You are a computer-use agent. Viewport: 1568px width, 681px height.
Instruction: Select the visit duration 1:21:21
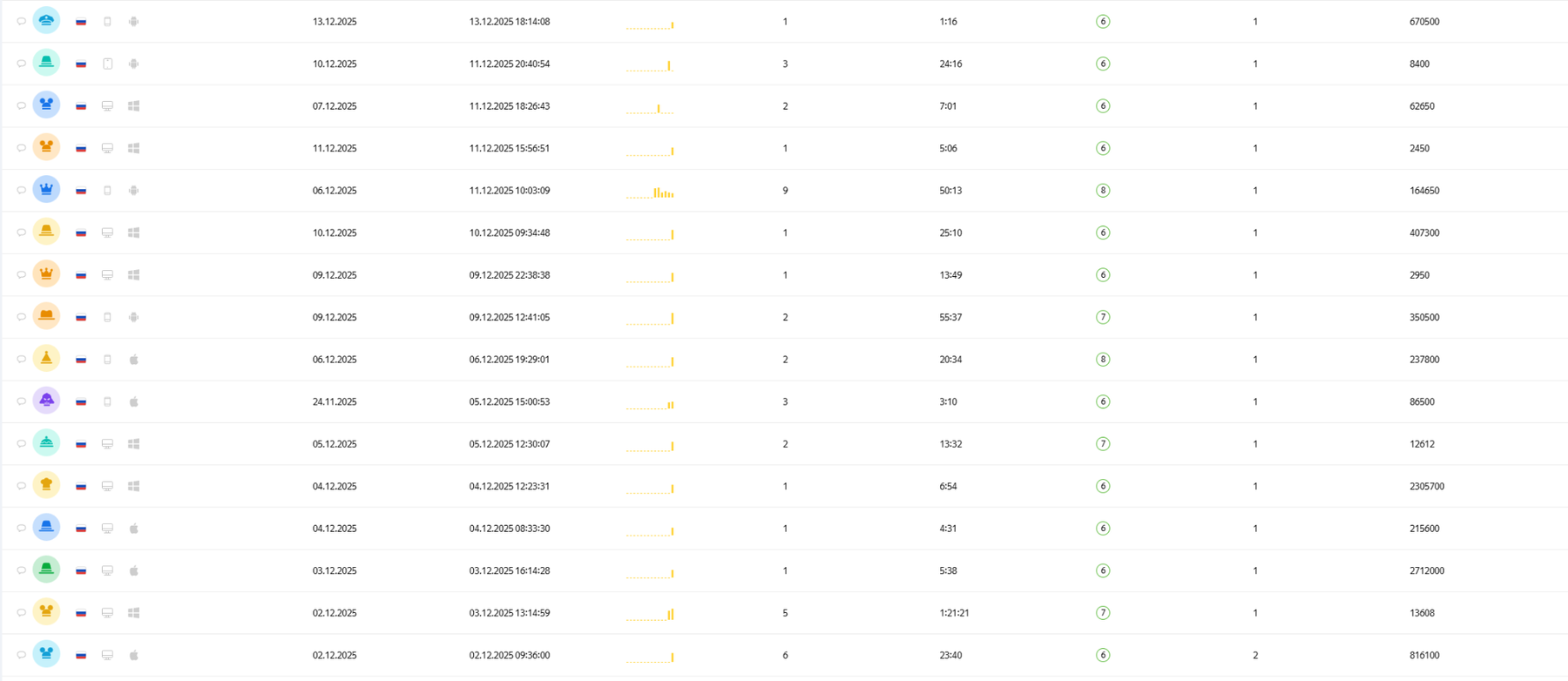[x=954, y=612]
